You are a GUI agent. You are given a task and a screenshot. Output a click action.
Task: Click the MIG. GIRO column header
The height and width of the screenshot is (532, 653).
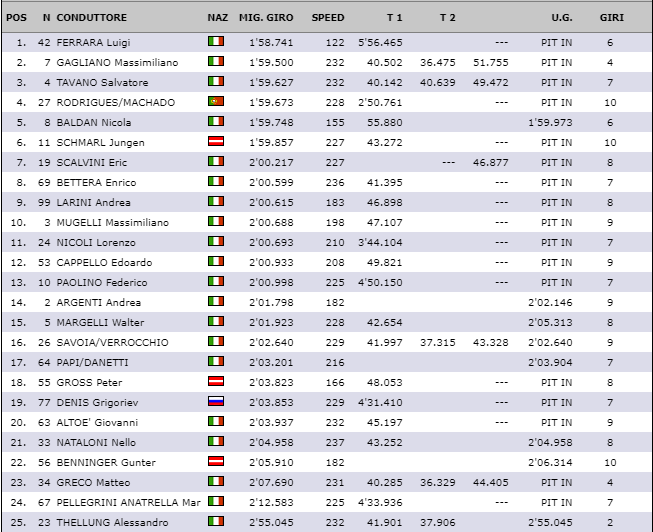pyautogui.click(x=266, y=17)
